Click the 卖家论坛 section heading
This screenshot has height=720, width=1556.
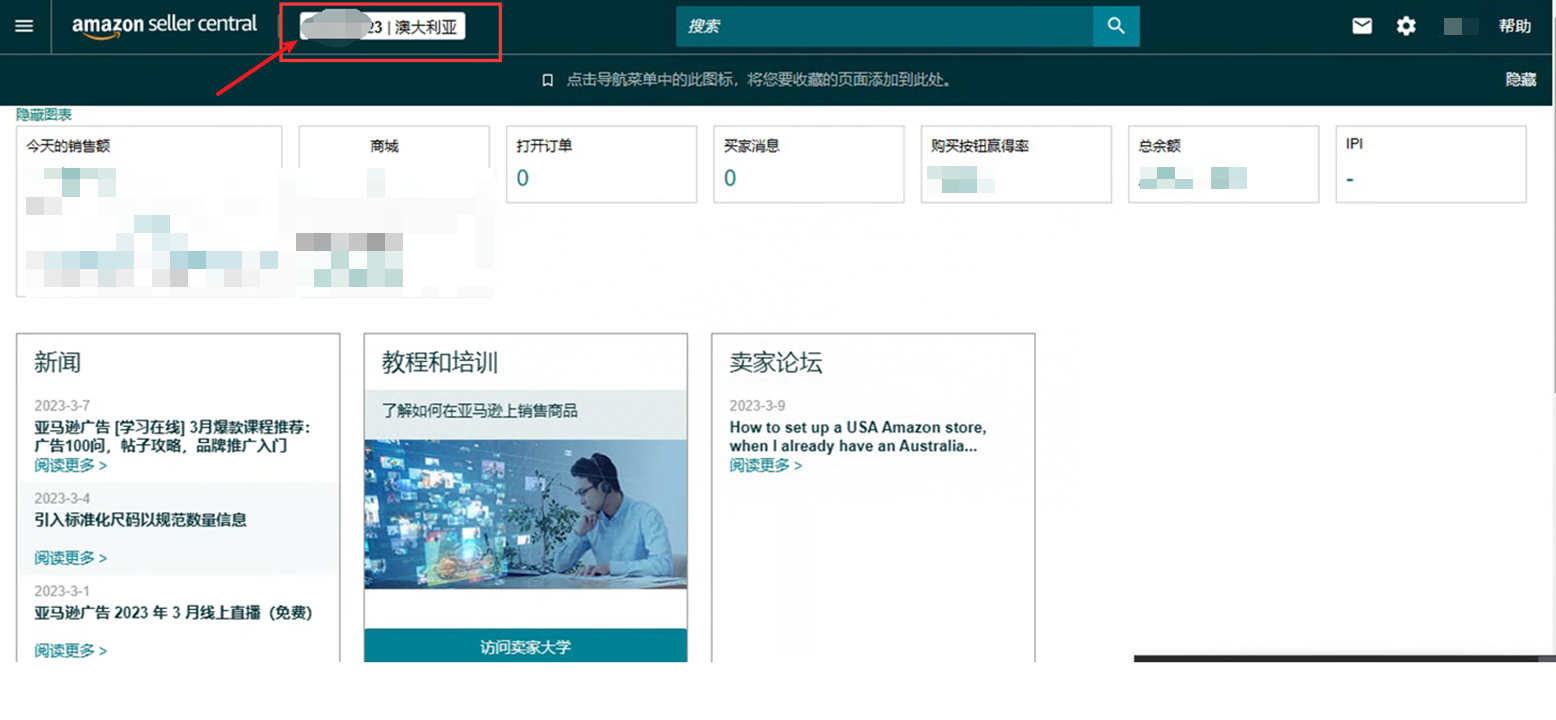[776, 362]
